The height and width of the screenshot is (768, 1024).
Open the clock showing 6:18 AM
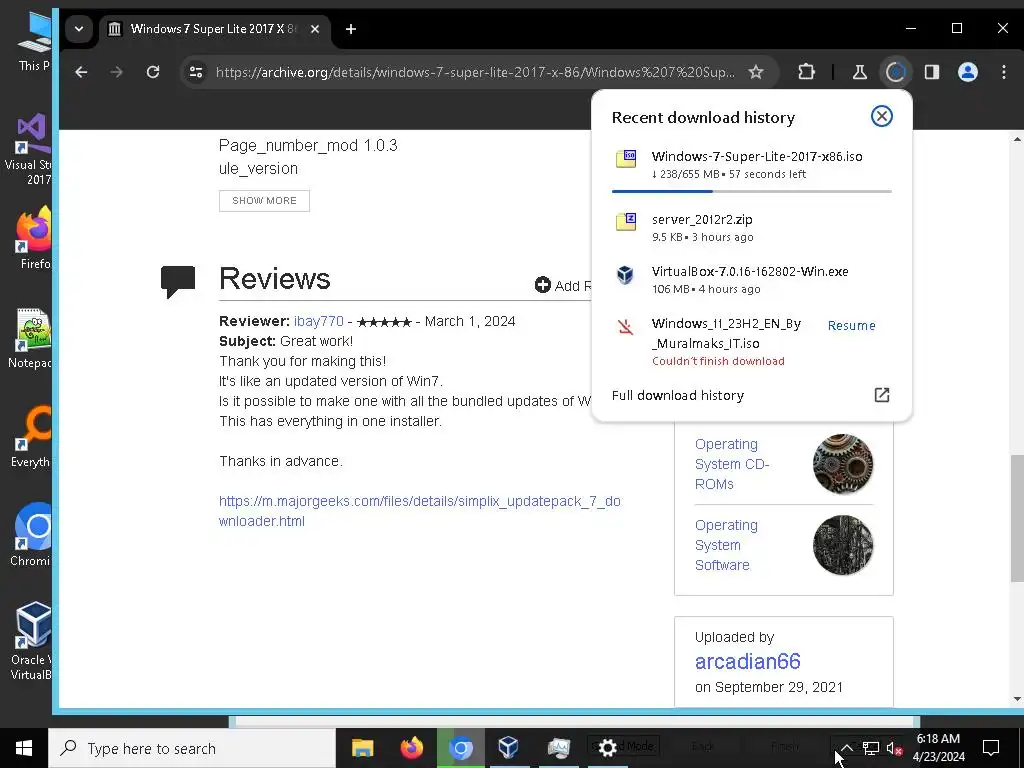point(938,748)
